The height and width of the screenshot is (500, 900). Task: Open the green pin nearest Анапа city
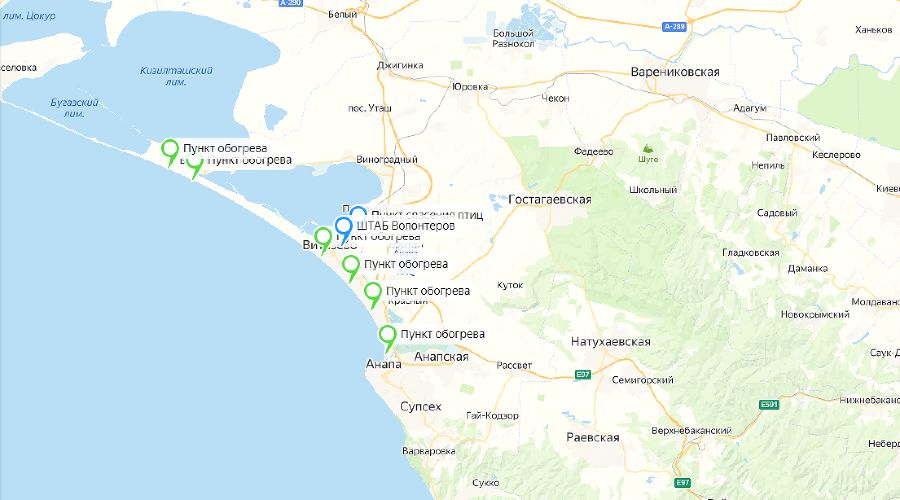387,338
